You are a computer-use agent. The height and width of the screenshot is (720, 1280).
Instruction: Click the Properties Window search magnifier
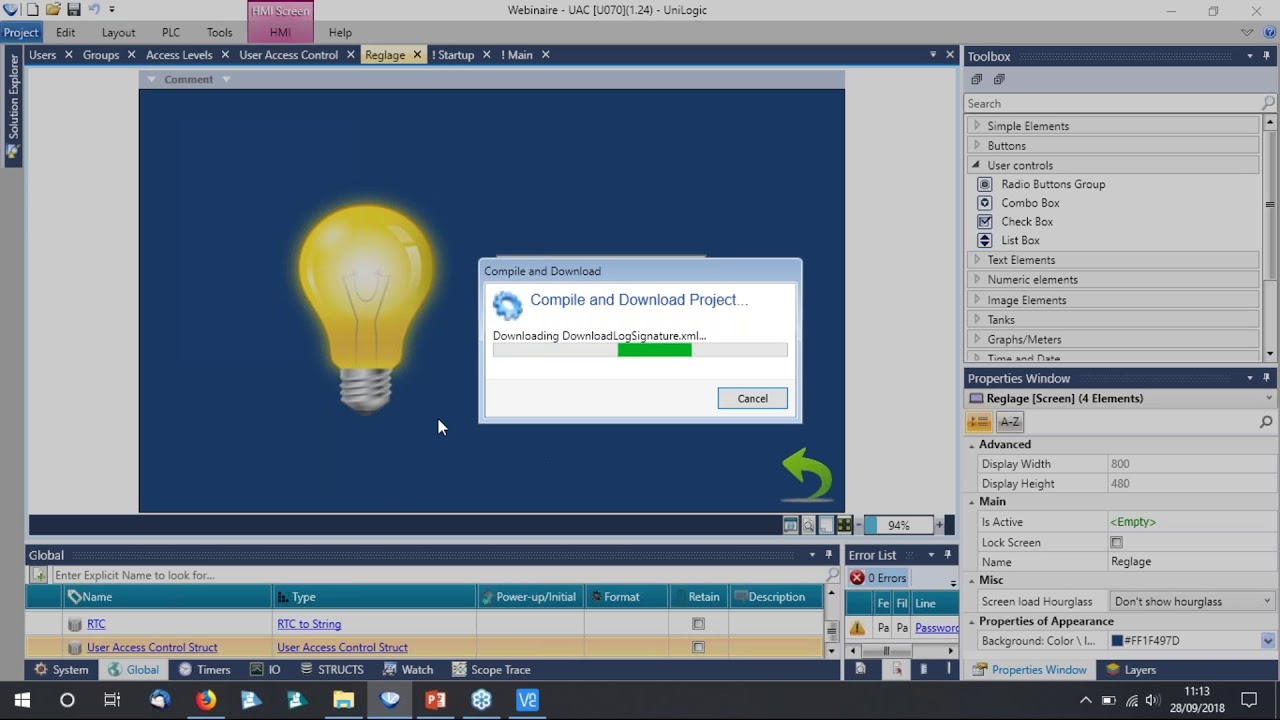1266,423
